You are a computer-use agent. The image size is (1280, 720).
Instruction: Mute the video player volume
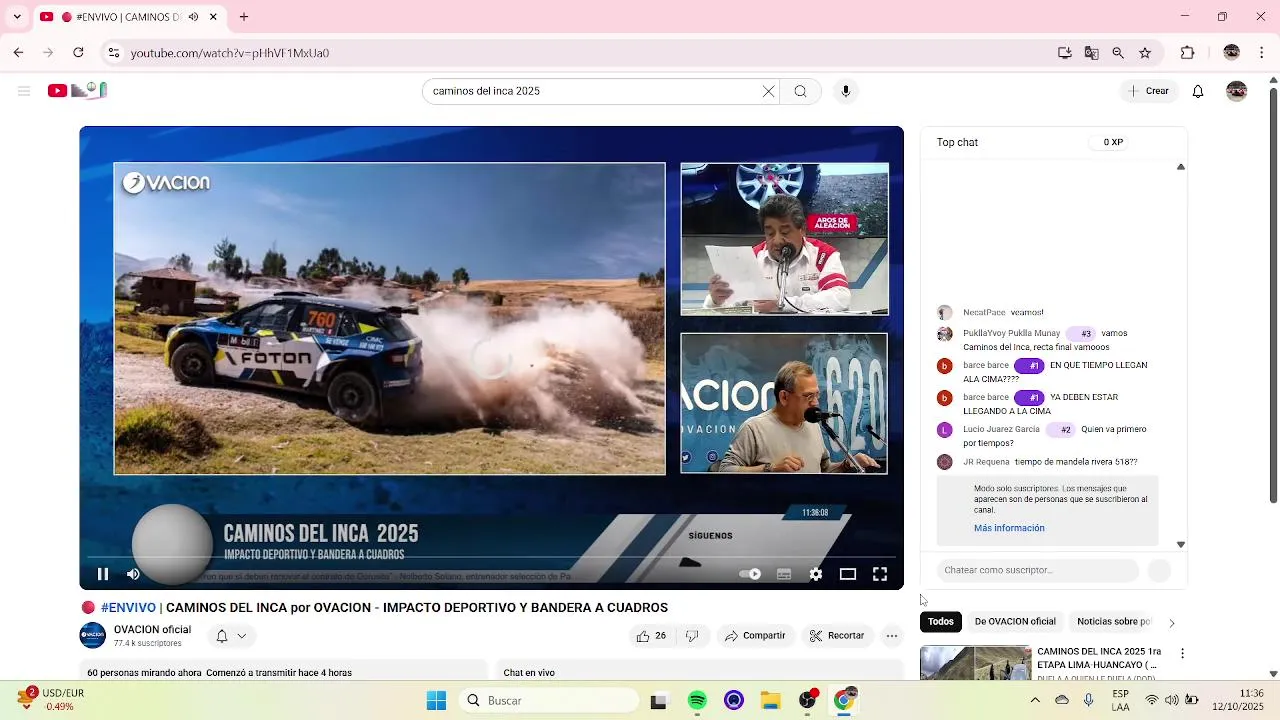(133, 574)
